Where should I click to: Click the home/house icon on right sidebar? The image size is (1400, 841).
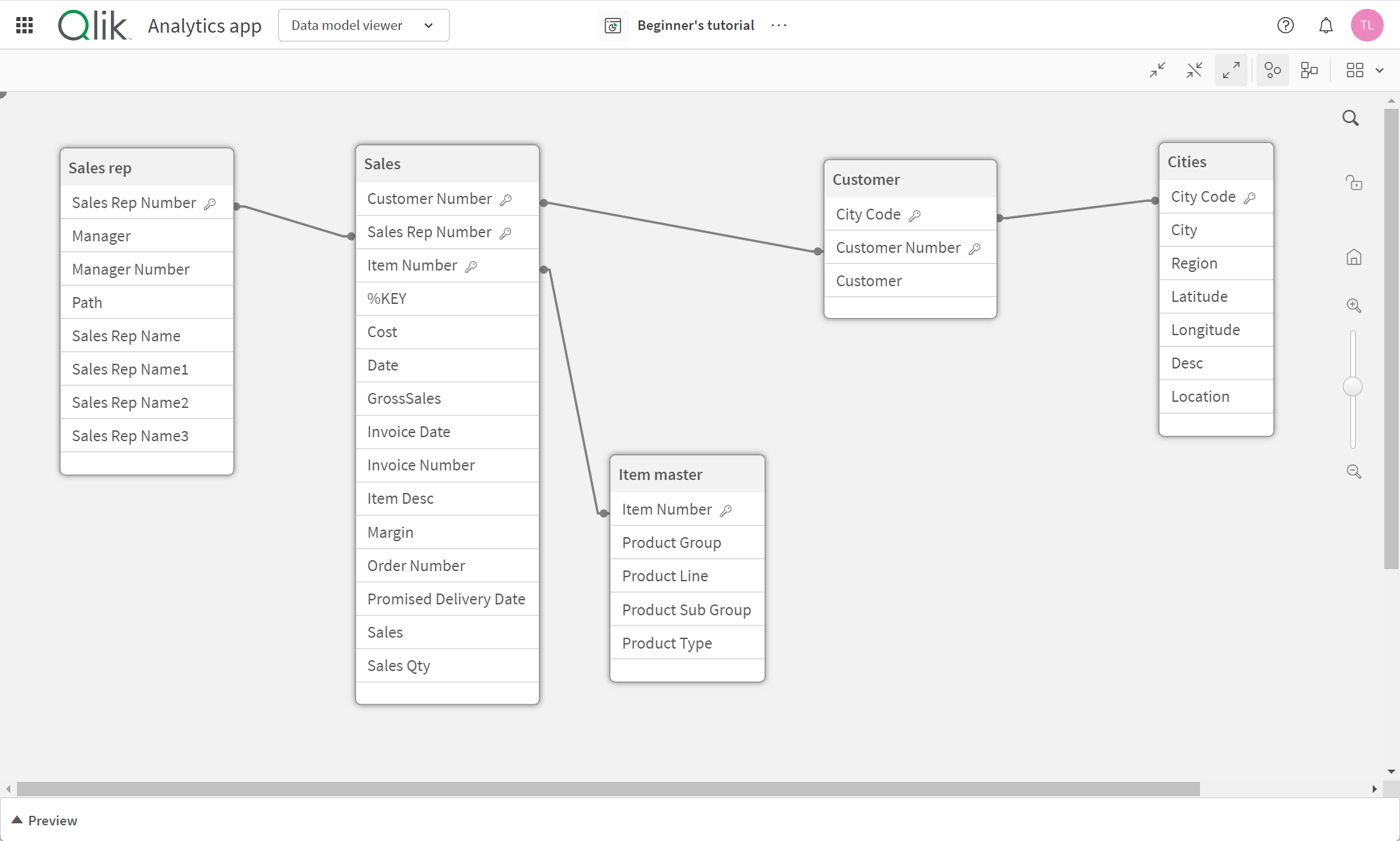pyautogui.click(x=1354, y=257)
